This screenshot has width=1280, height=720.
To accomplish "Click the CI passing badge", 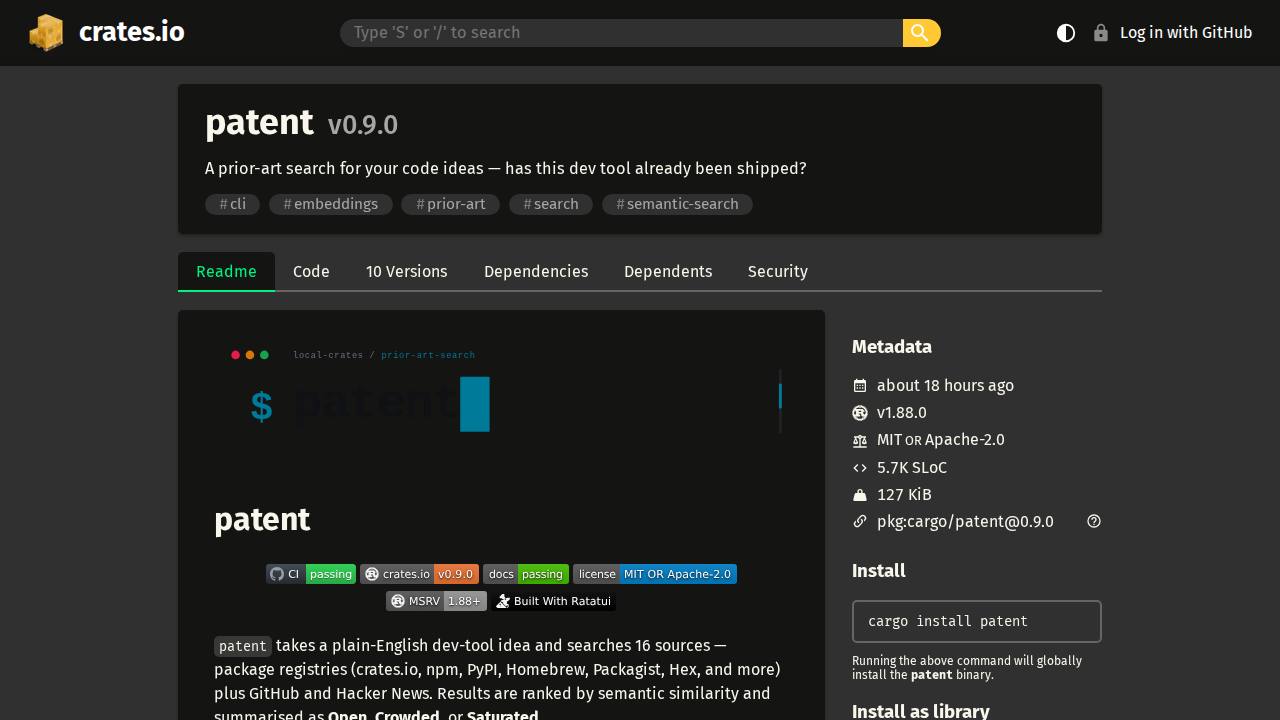I will [311, 574].
